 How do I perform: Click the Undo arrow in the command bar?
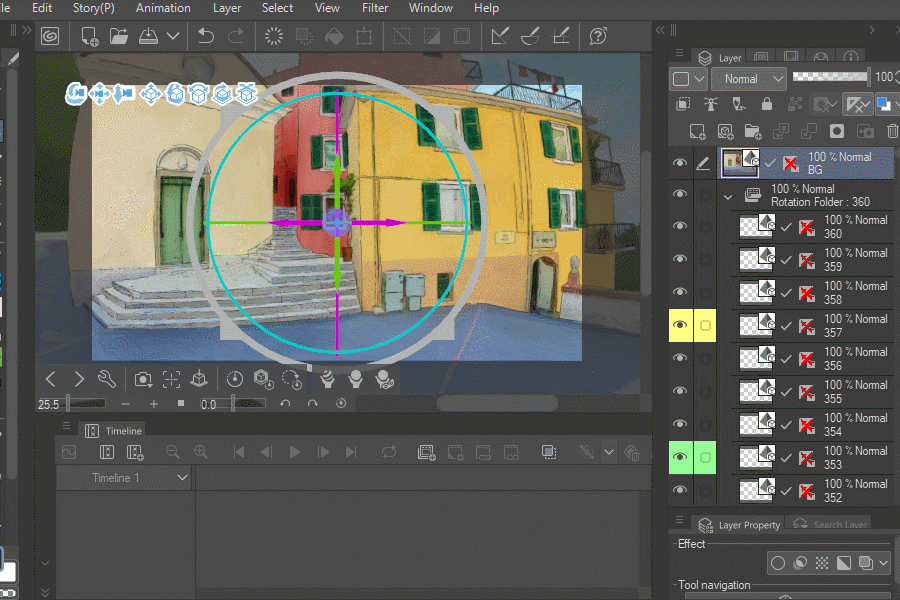click(x=206, y=37)
